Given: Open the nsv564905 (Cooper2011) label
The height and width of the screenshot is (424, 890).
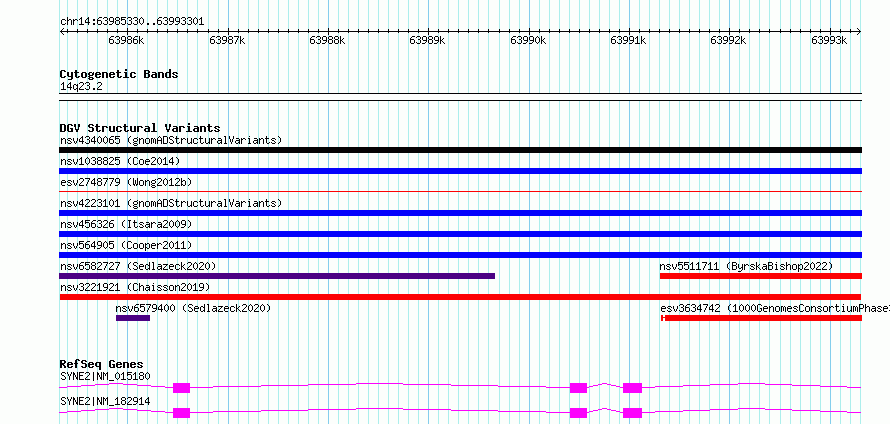Looking at the screenshot, I should click(126, 245).
